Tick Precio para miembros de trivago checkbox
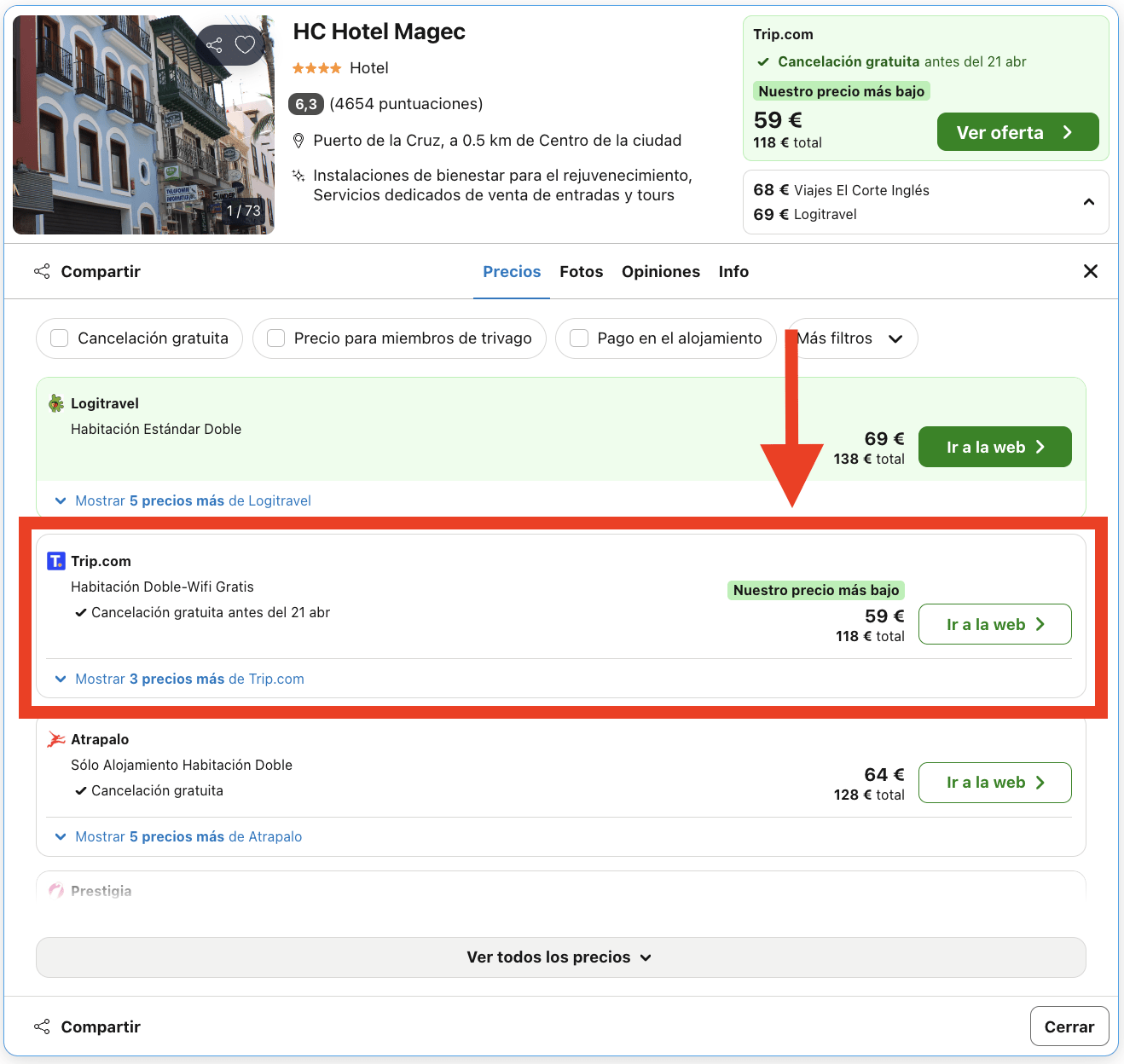Screen dimensions: 1124x1064 pyautogui.click(x=276, y=338)
